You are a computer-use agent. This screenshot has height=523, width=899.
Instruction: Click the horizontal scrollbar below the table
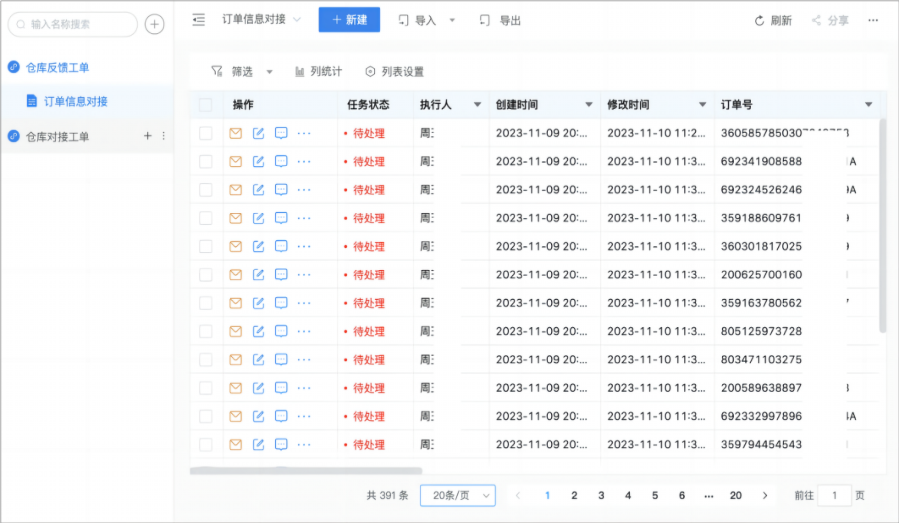point(306,471)
